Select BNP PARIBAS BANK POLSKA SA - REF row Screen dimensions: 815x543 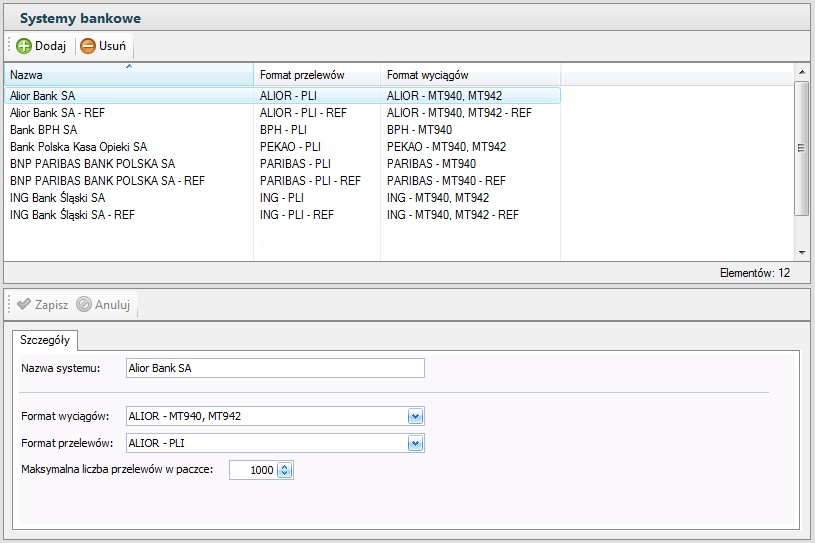click(282, 181)
